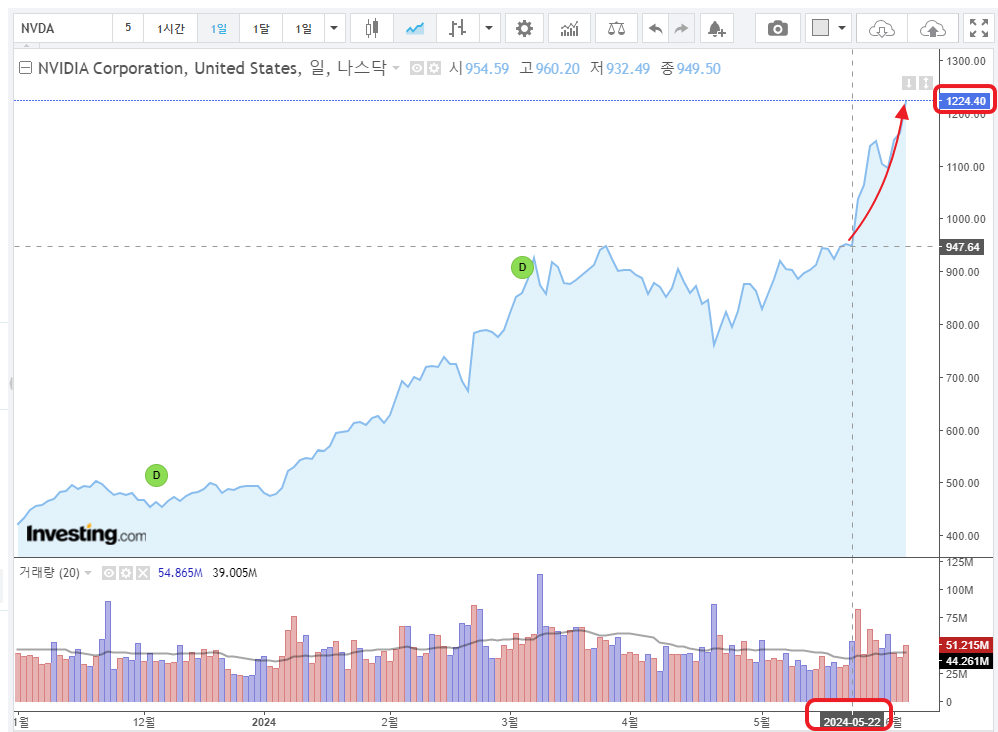The height and width of the screenshot is (732, 998).
Task: Click the crosshair price label 947.64
Action: click(962, 247)
